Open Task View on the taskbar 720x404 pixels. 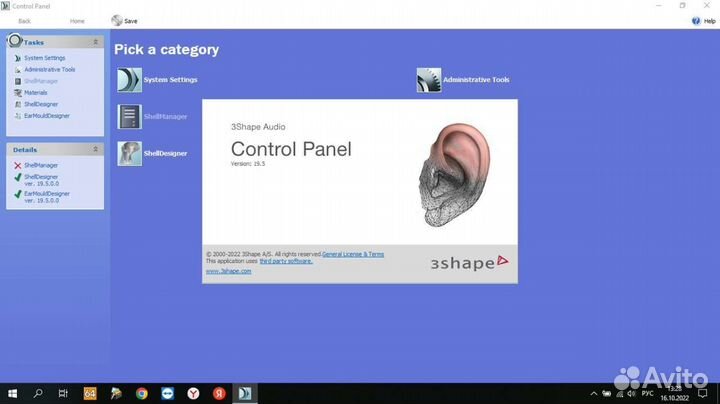point(63,393)
